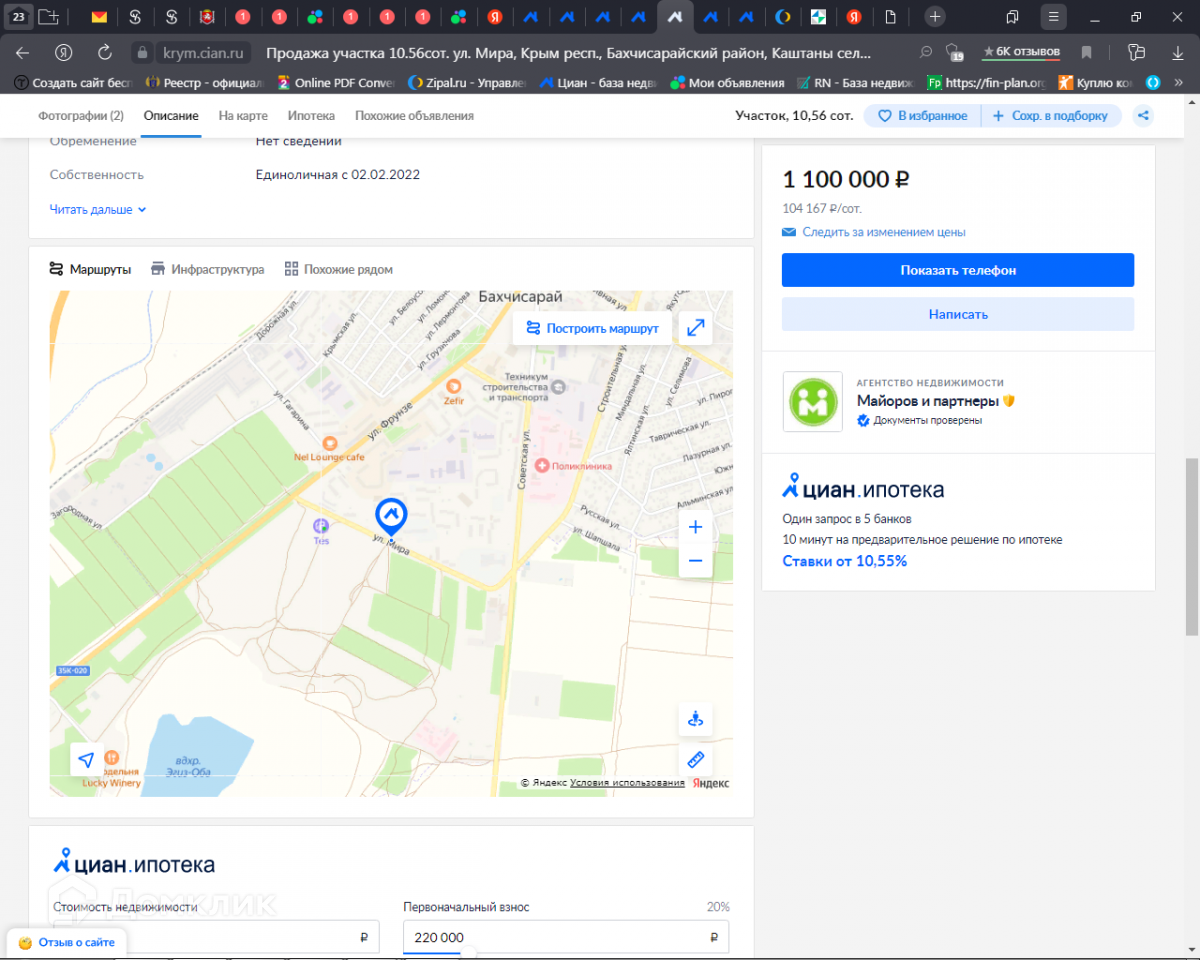
Task: Open the browser main menu
Action: (x=1052, y=17)
